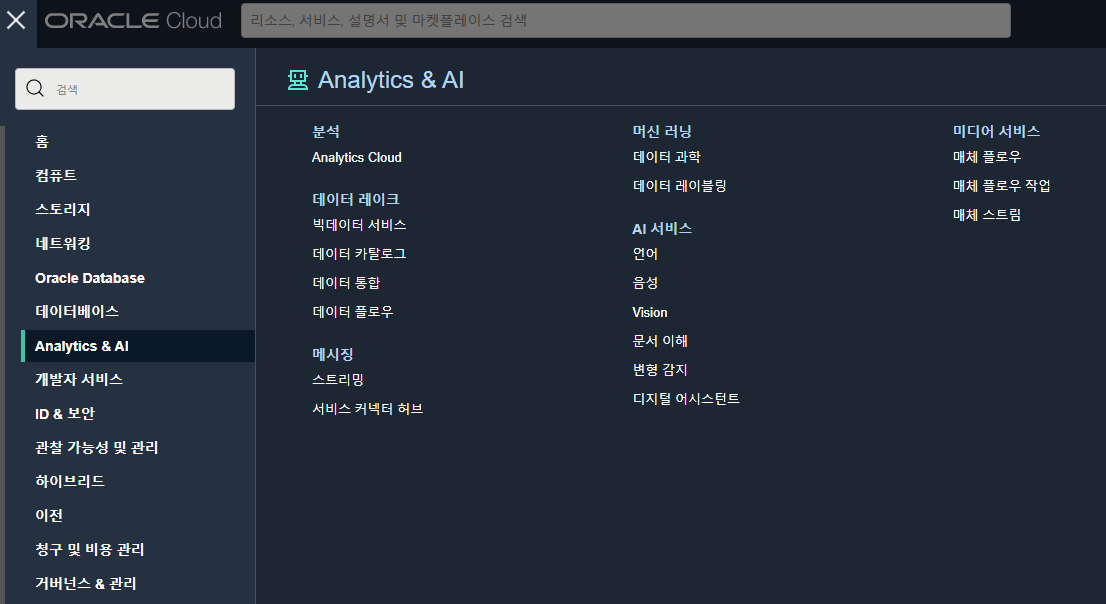
Task: Click the AI 서비스 section heading
Action: (662, 229)
